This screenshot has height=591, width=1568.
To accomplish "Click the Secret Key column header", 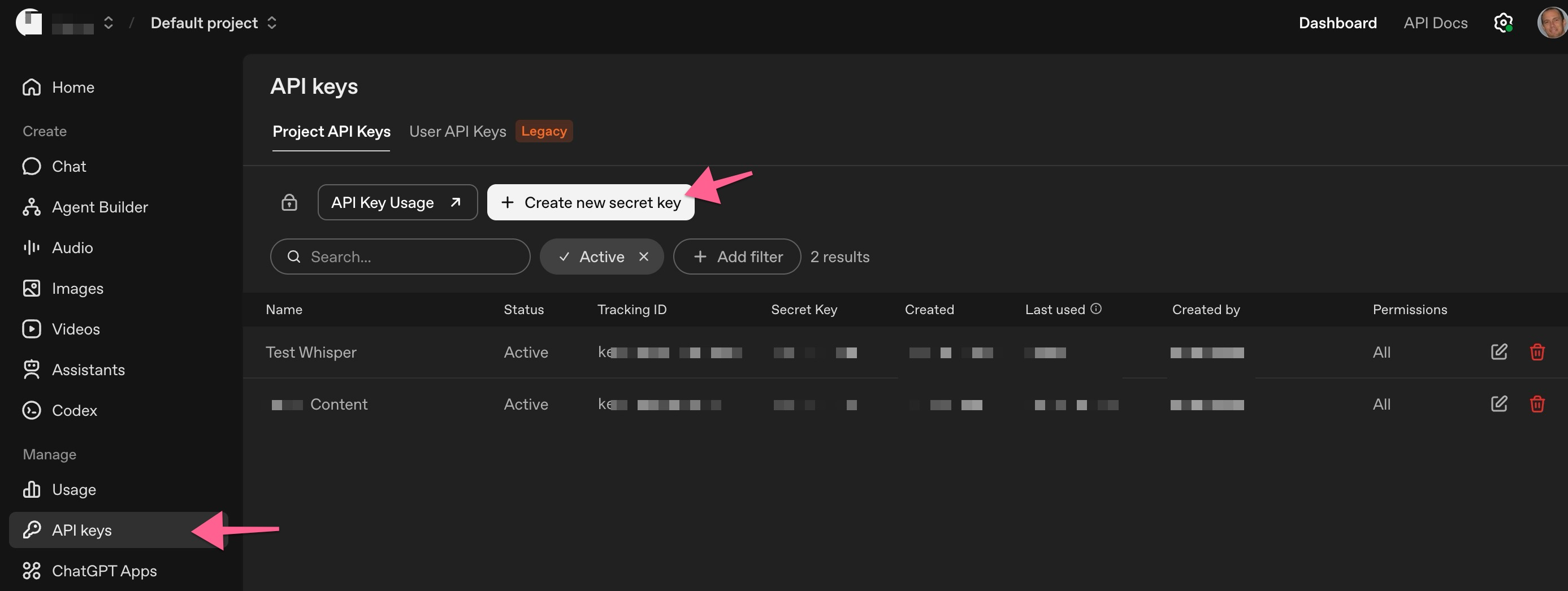I will pos(804,310).
